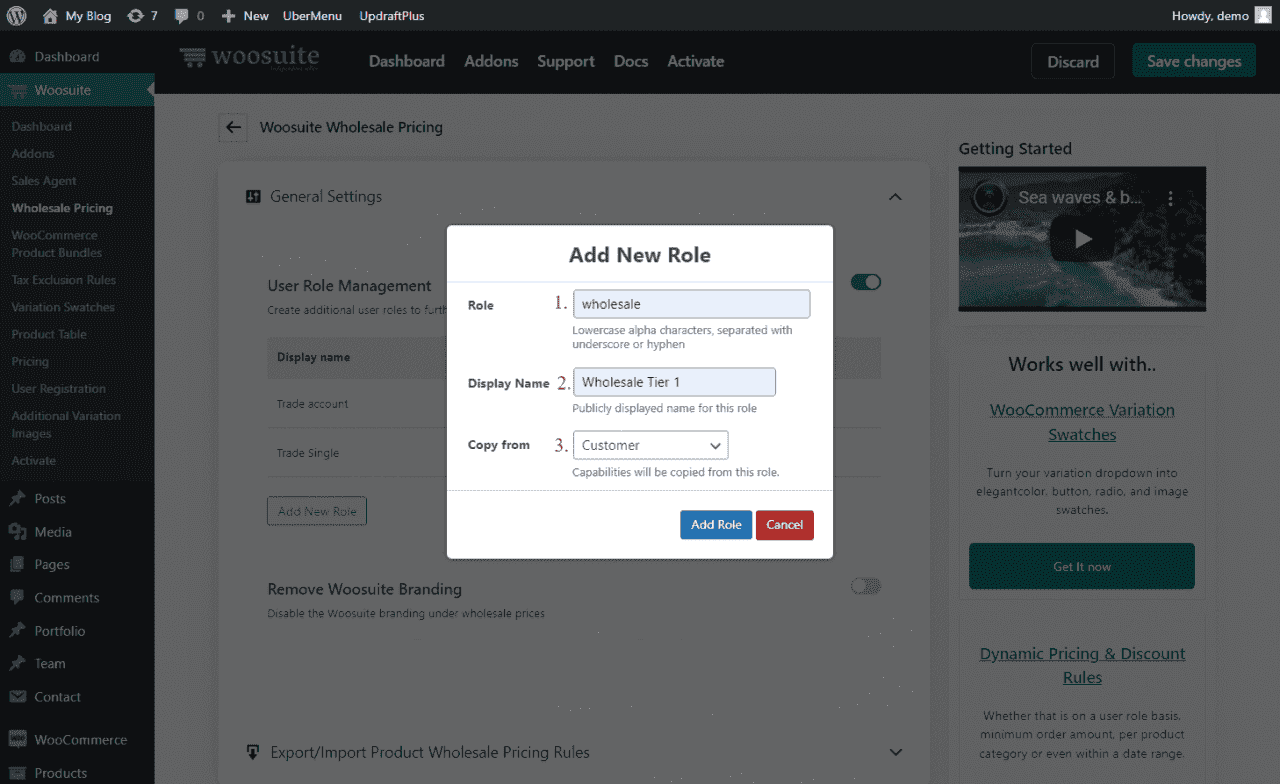Play the Getting Started video
Viewport: 1280px width, 784px height.
(x=1083, y=239)
